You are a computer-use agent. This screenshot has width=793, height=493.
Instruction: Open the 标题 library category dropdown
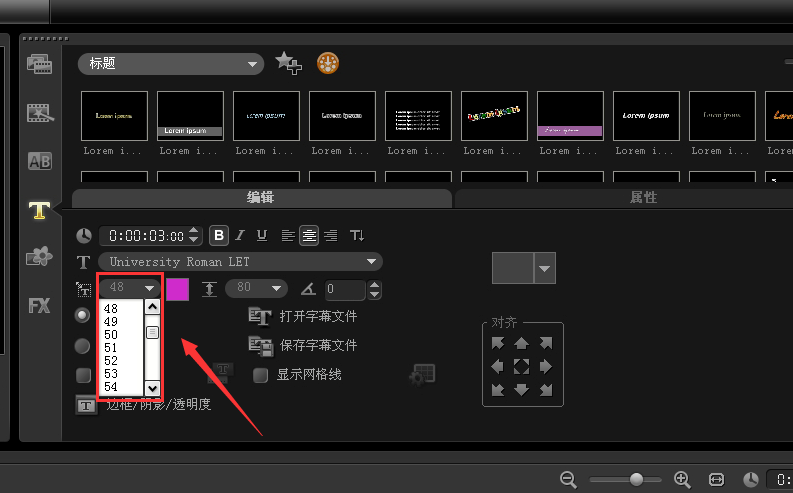pyautogui.click(x=171, y=64)
